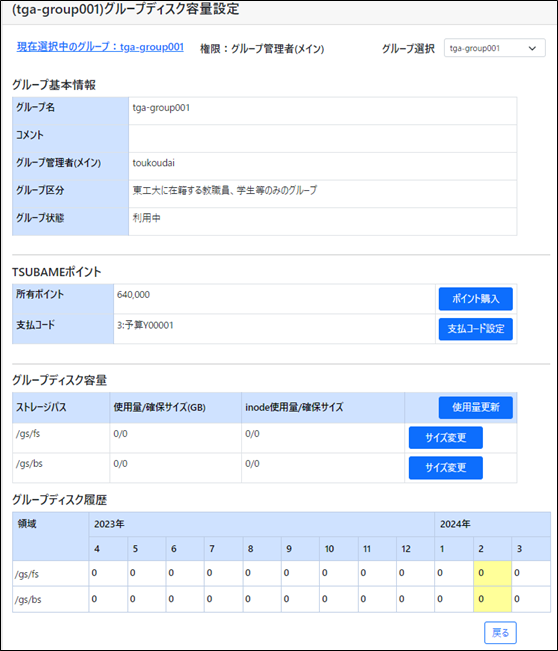Screen dimensions: 558x651
Task: Click the 戻る button
Action: tap(500, 633)
